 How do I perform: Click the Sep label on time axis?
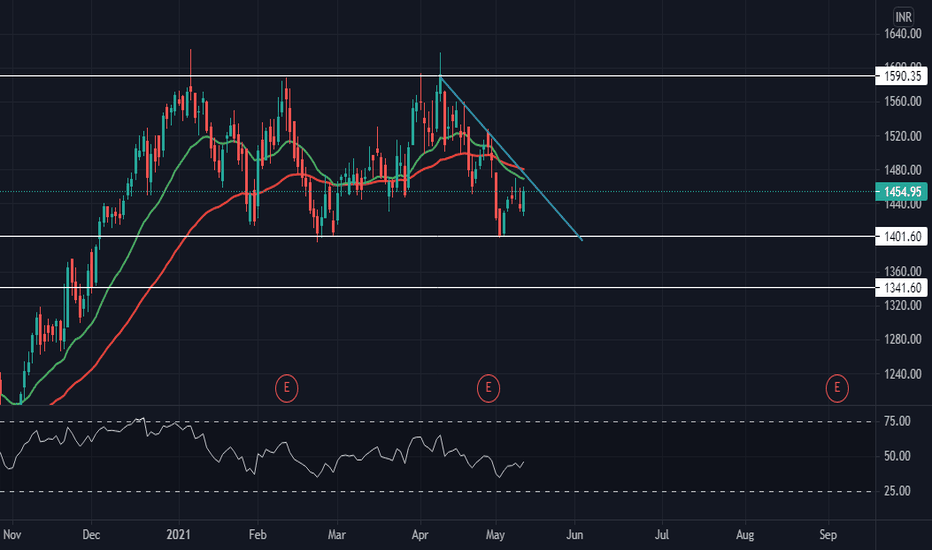point(828,535)
